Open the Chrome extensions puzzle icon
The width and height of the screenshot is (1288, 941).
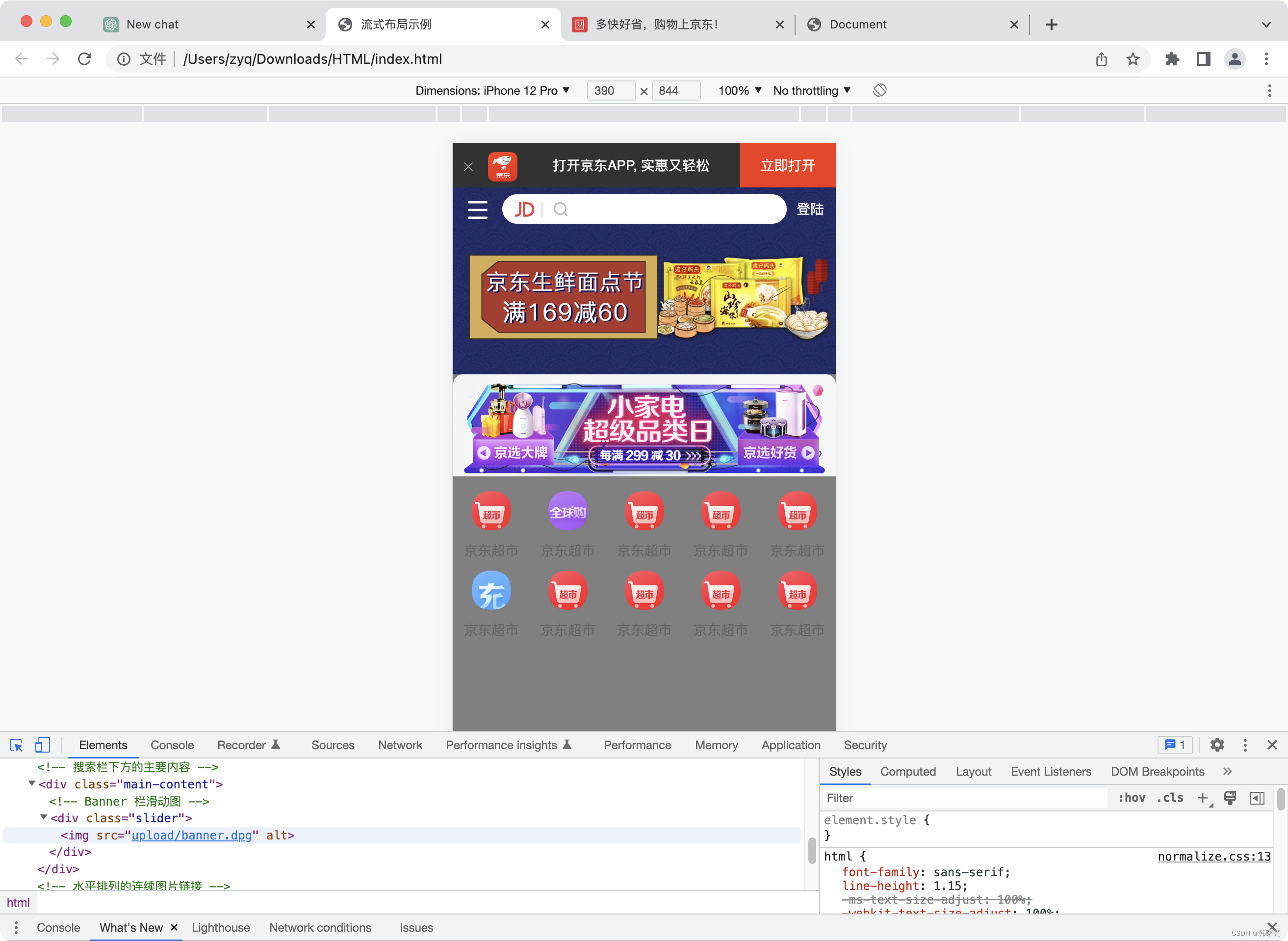1172,59
